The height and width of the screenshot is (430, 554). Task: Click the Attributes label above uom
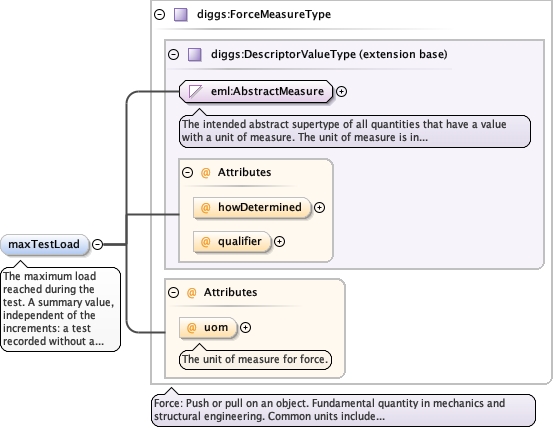click(230, 293)
